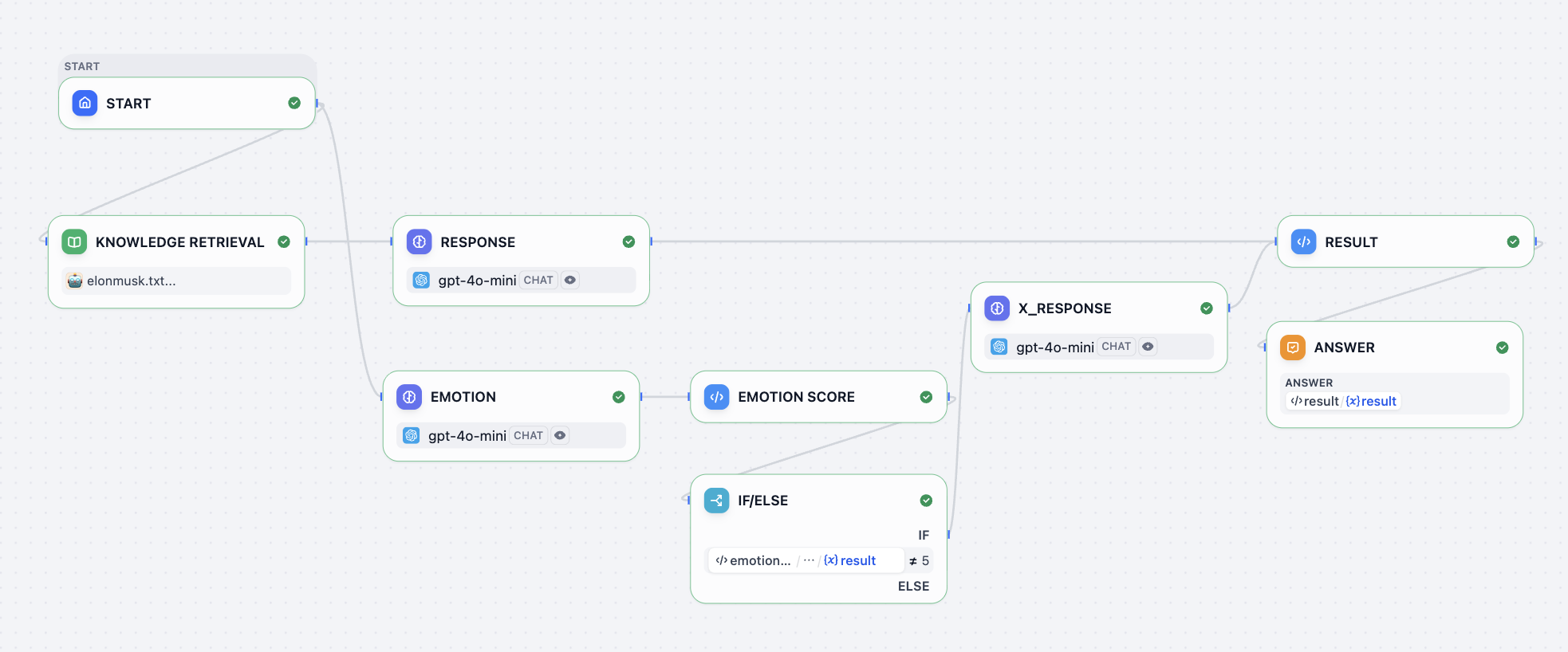Toggle the eye icon in EMOTION node

(560, 435)
